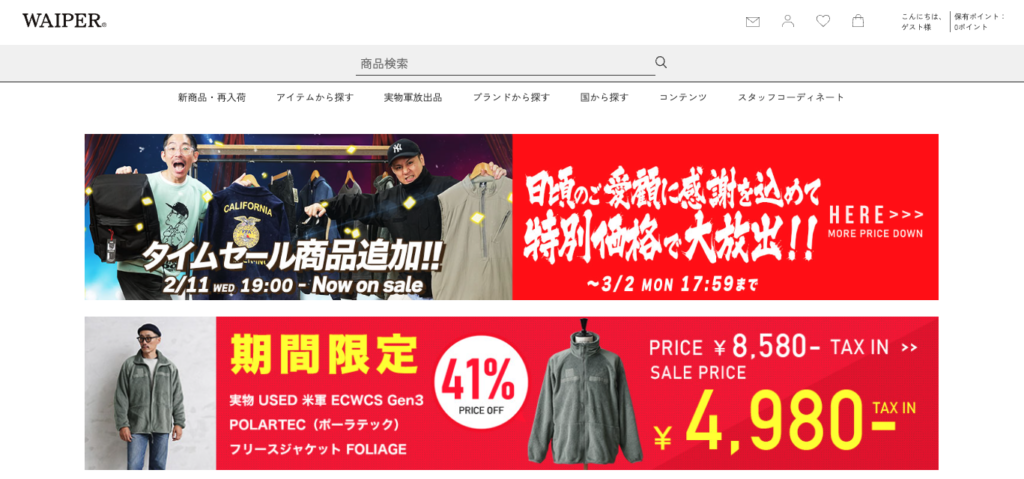Image resolution: width=1024 pixels, height=479 pixels.
Task: Open the user account icon
Action: [788, 21]
